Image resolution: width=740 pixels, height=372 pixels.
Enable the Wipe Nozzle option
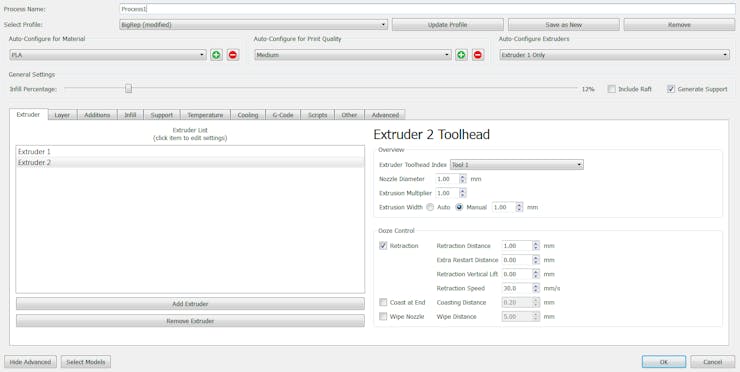[x=383, y=316]
